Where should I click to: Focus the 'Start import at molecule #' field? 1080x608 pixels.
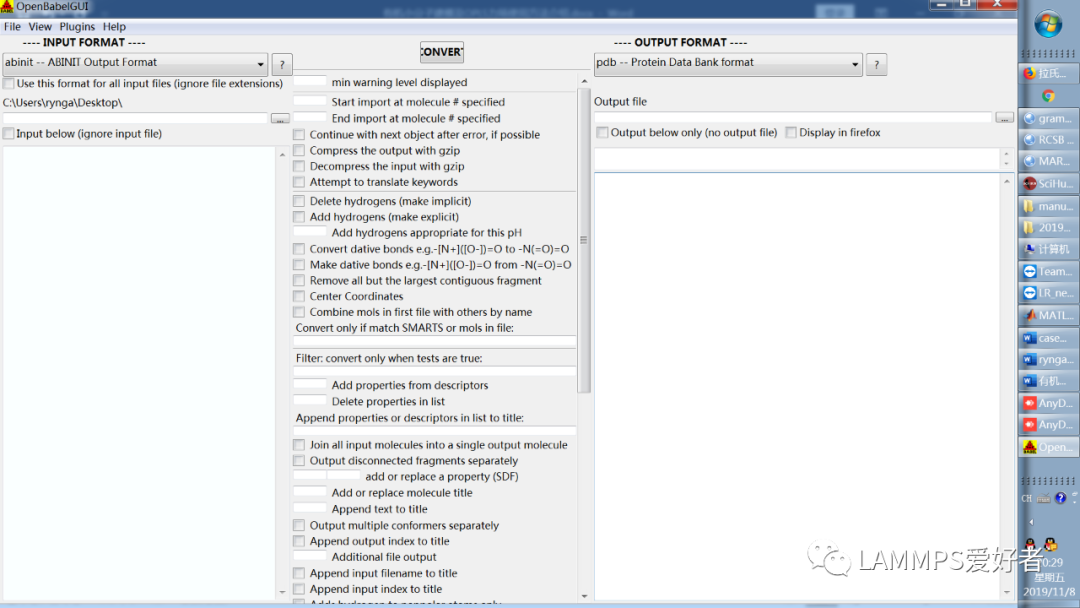point(310,101)
